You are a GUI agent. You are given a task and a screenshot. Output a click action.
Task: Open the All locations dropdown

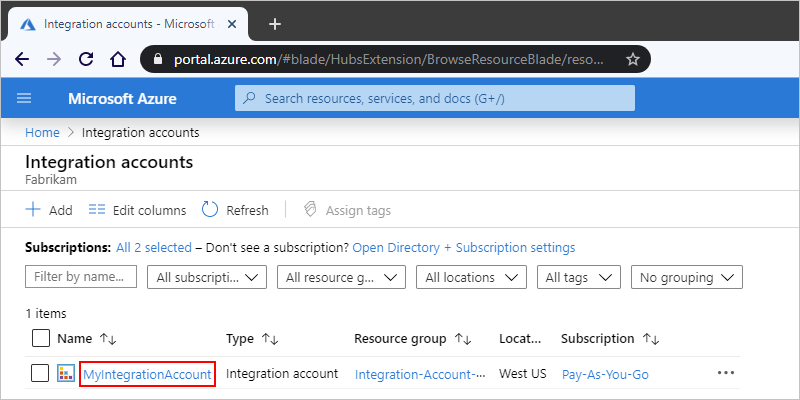(471, 277)
